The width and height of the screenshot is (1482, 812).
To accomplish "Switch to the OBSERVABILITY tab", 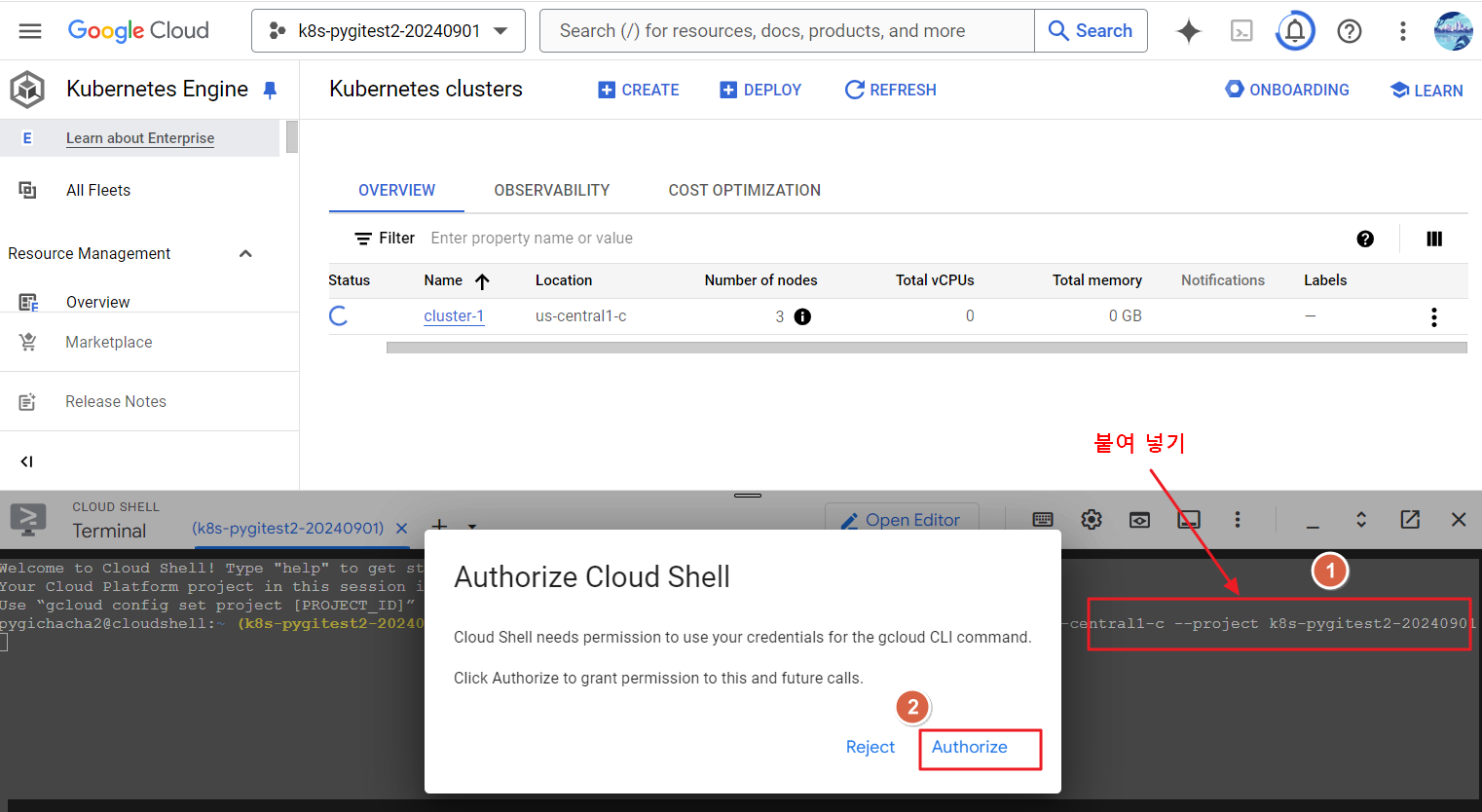I will click(552, 191).
